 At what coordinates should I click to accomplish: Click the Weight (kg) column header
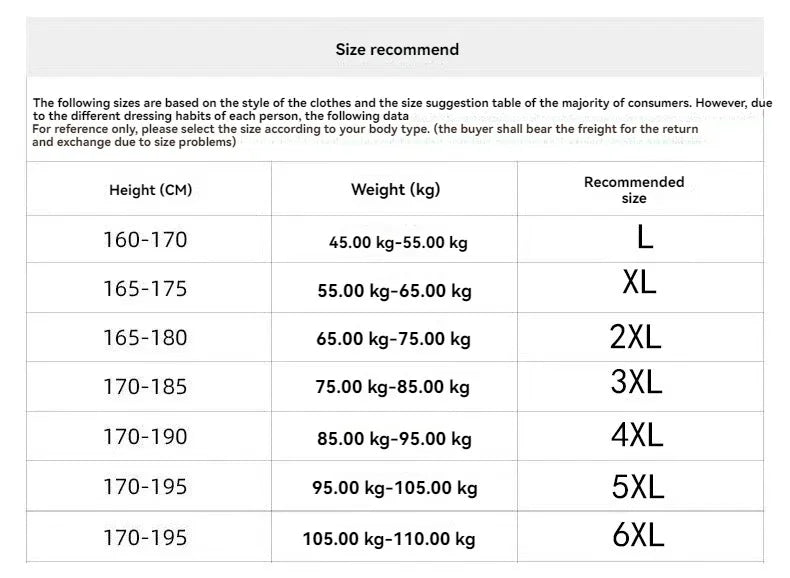pos(395,189)
